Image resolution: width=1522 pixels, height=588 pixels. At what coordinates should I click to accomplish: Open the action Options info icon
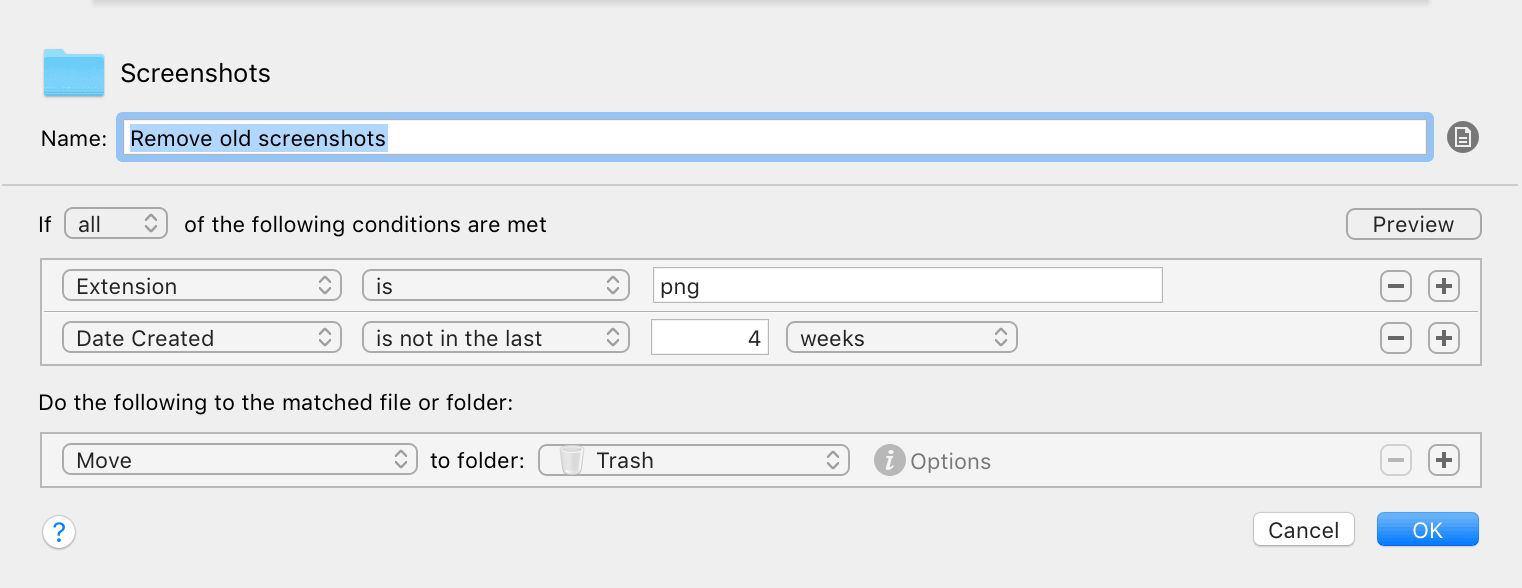pyautogui.click(x=889, y=461)
